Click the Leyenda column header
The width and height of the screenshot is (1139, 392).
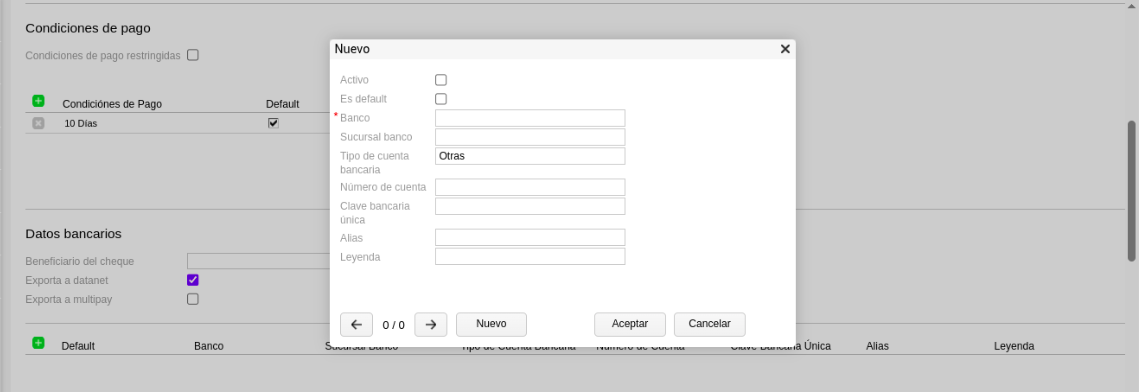1014,346
